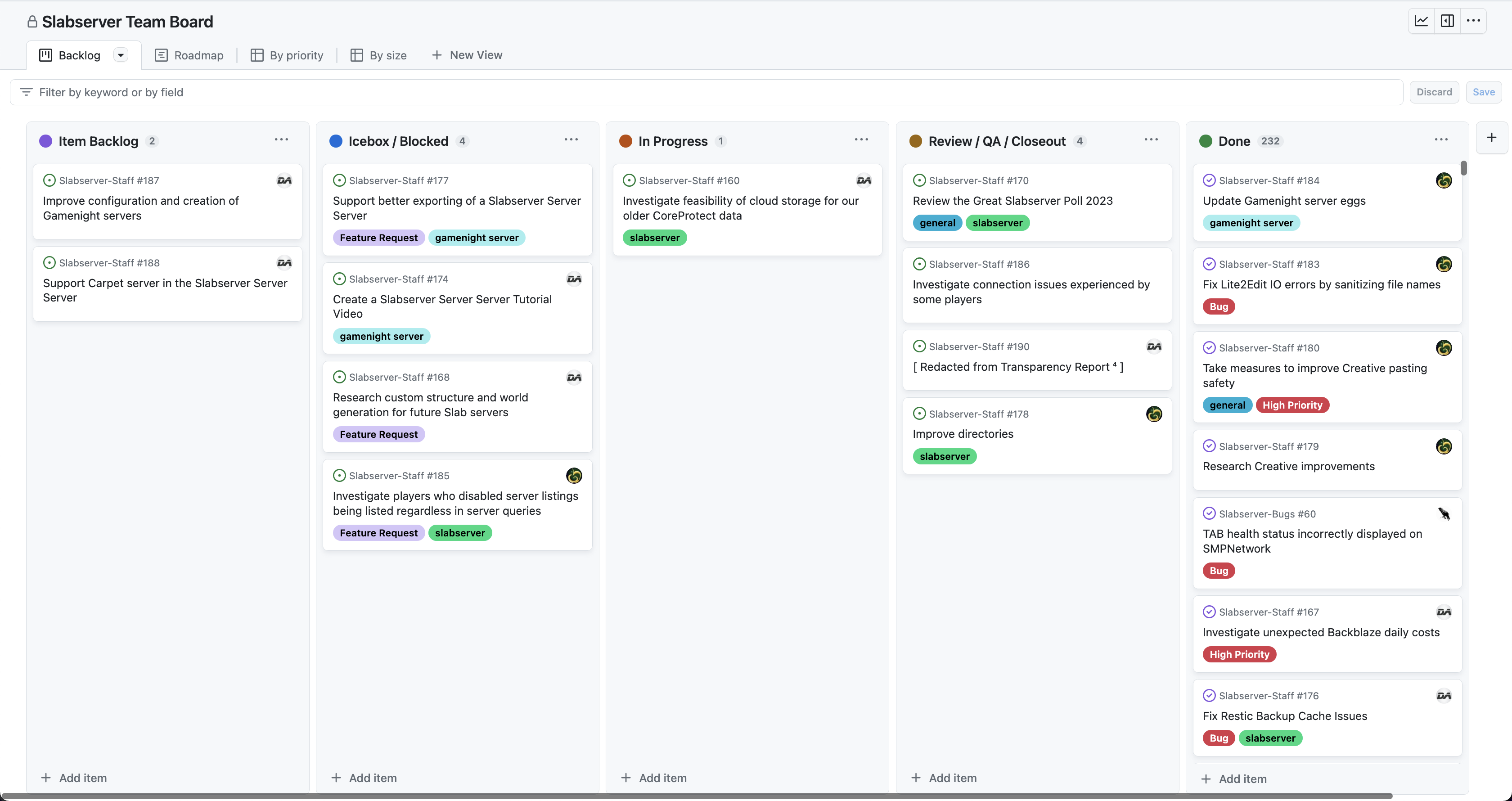Expand the Backlog view options dropdown

120,55
